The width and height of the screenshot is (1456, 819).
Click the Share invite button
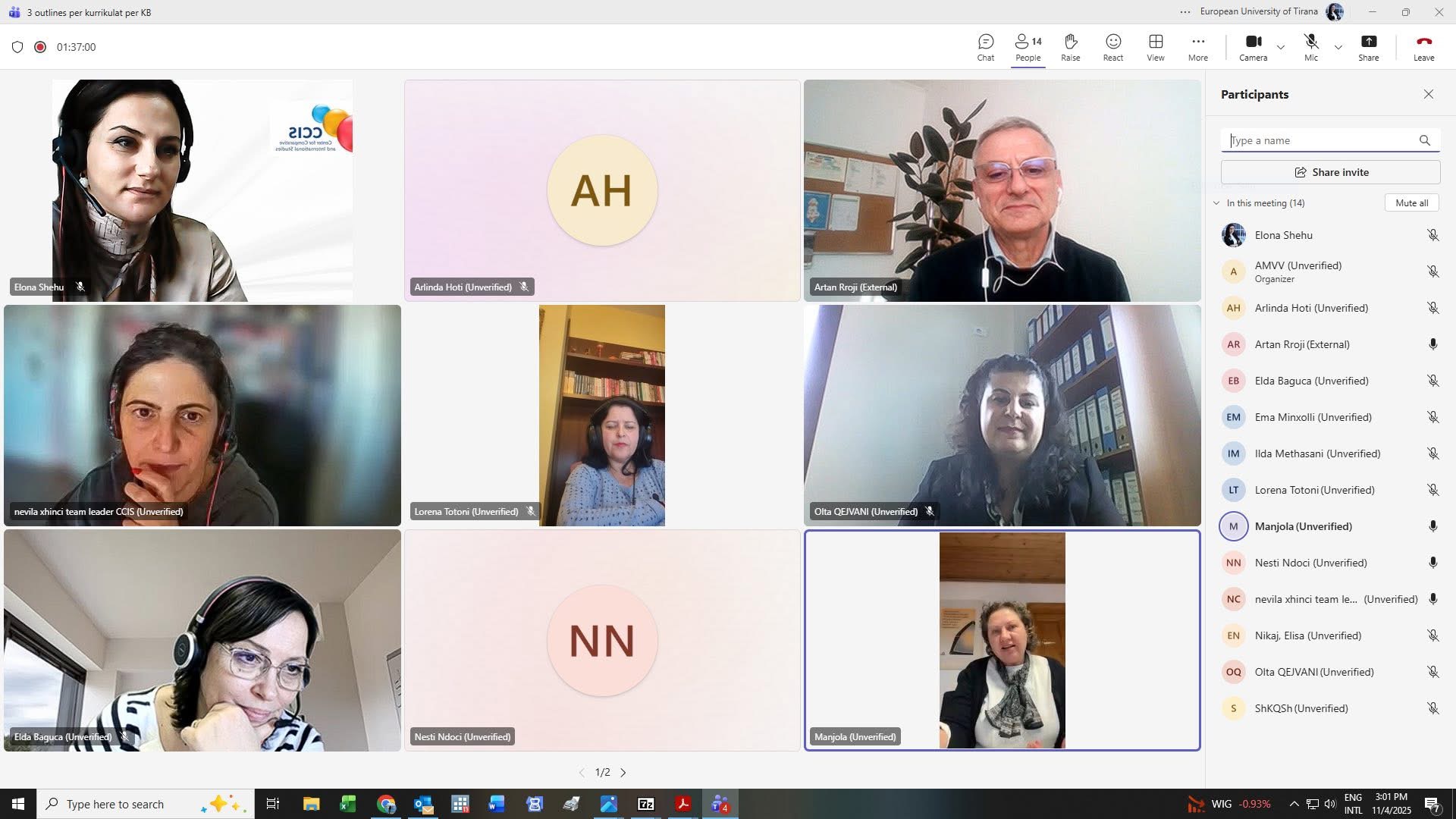click(1330, 172)
